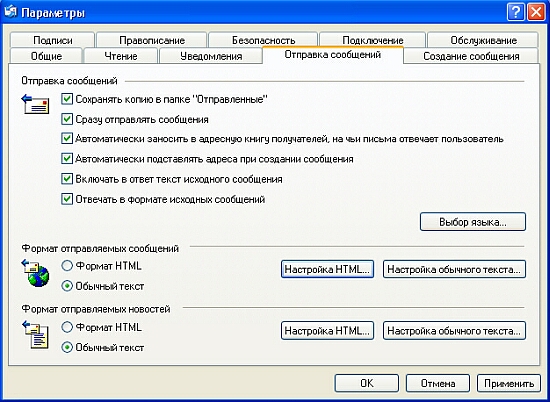This screenshot has height=402, width=550.
Task: Uncheck Сохранять копию в папке Отправленные
Action: click(x=67, y=99)
